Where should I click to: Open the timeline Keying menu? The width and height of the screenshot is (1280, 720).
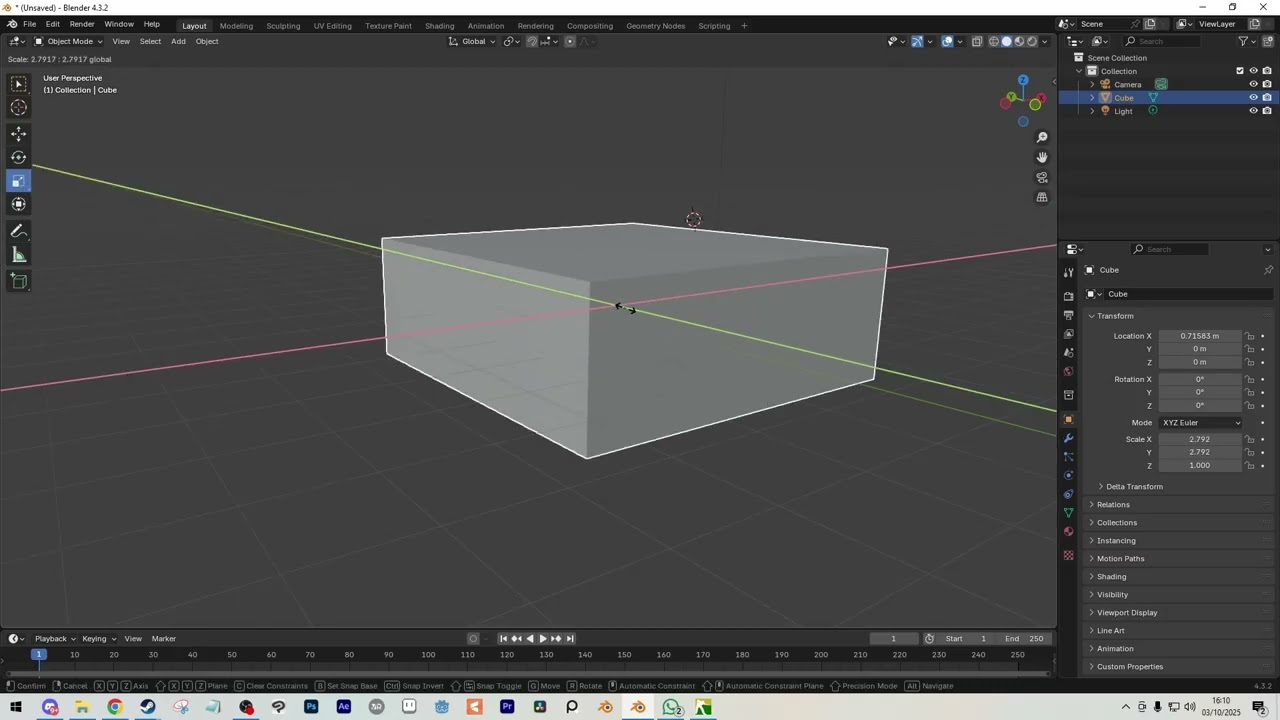click(98, 638)
